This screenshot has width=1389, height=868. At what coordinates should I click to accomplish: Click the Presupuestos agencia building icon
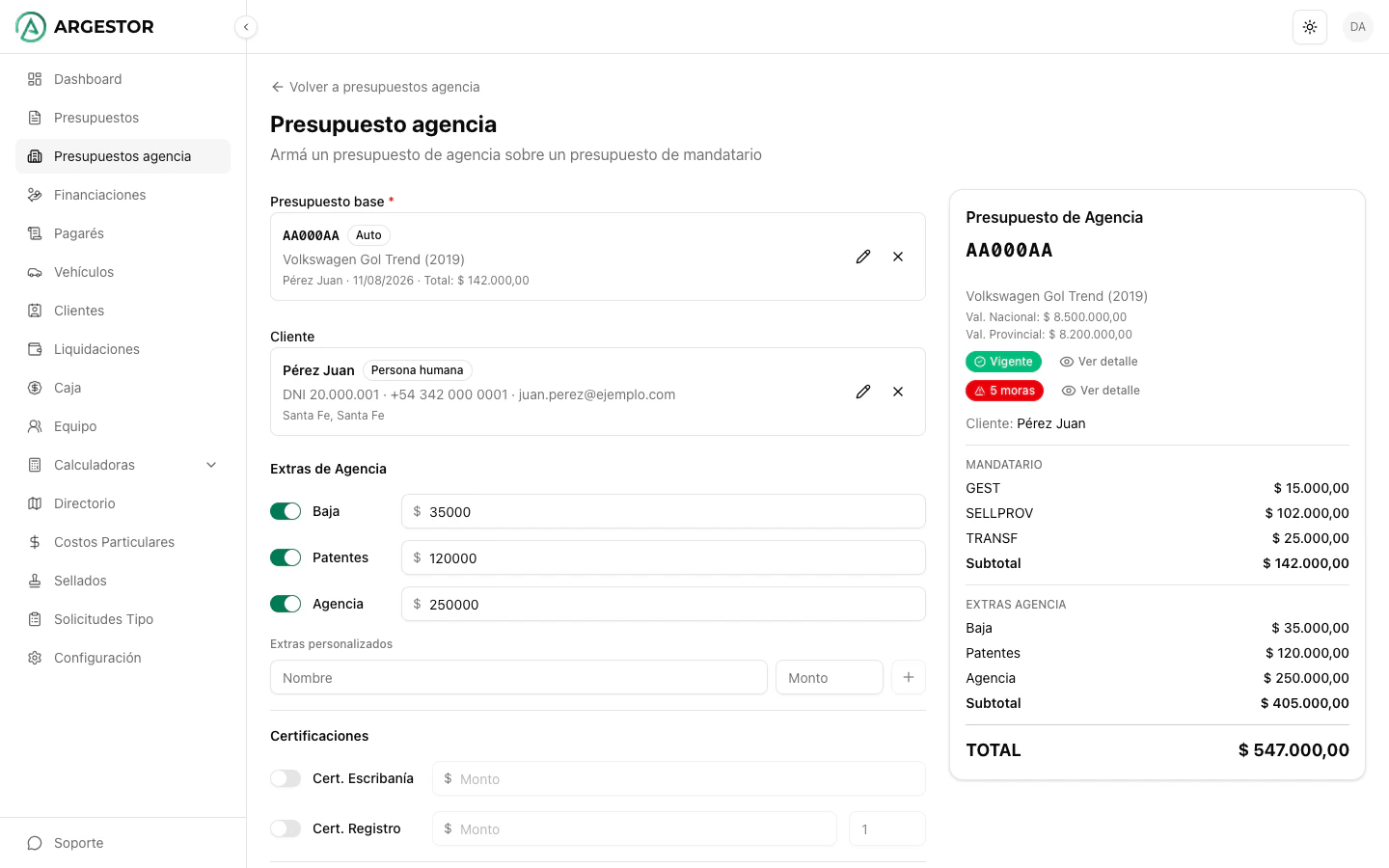[x=35, y=156]
